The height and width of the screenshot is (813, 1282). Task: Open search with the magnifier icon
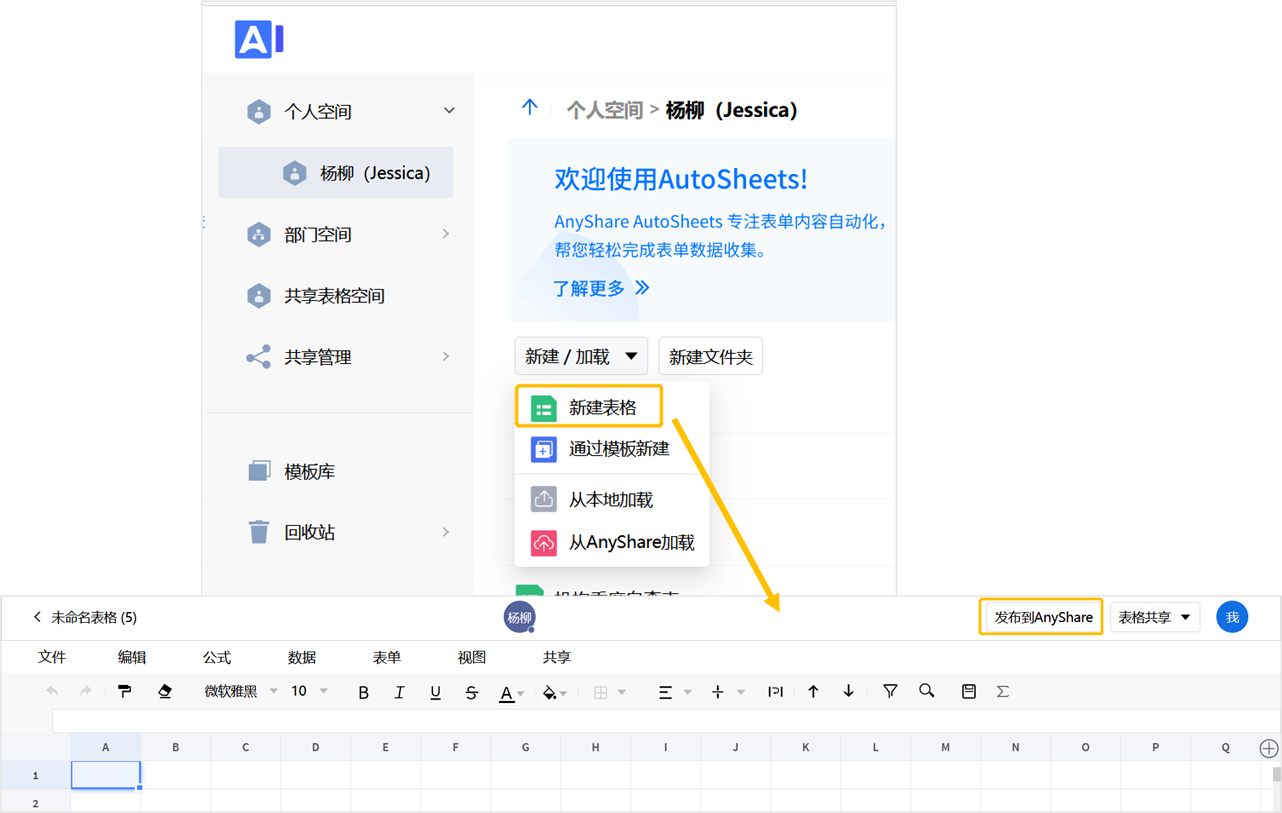click(927, 691)
